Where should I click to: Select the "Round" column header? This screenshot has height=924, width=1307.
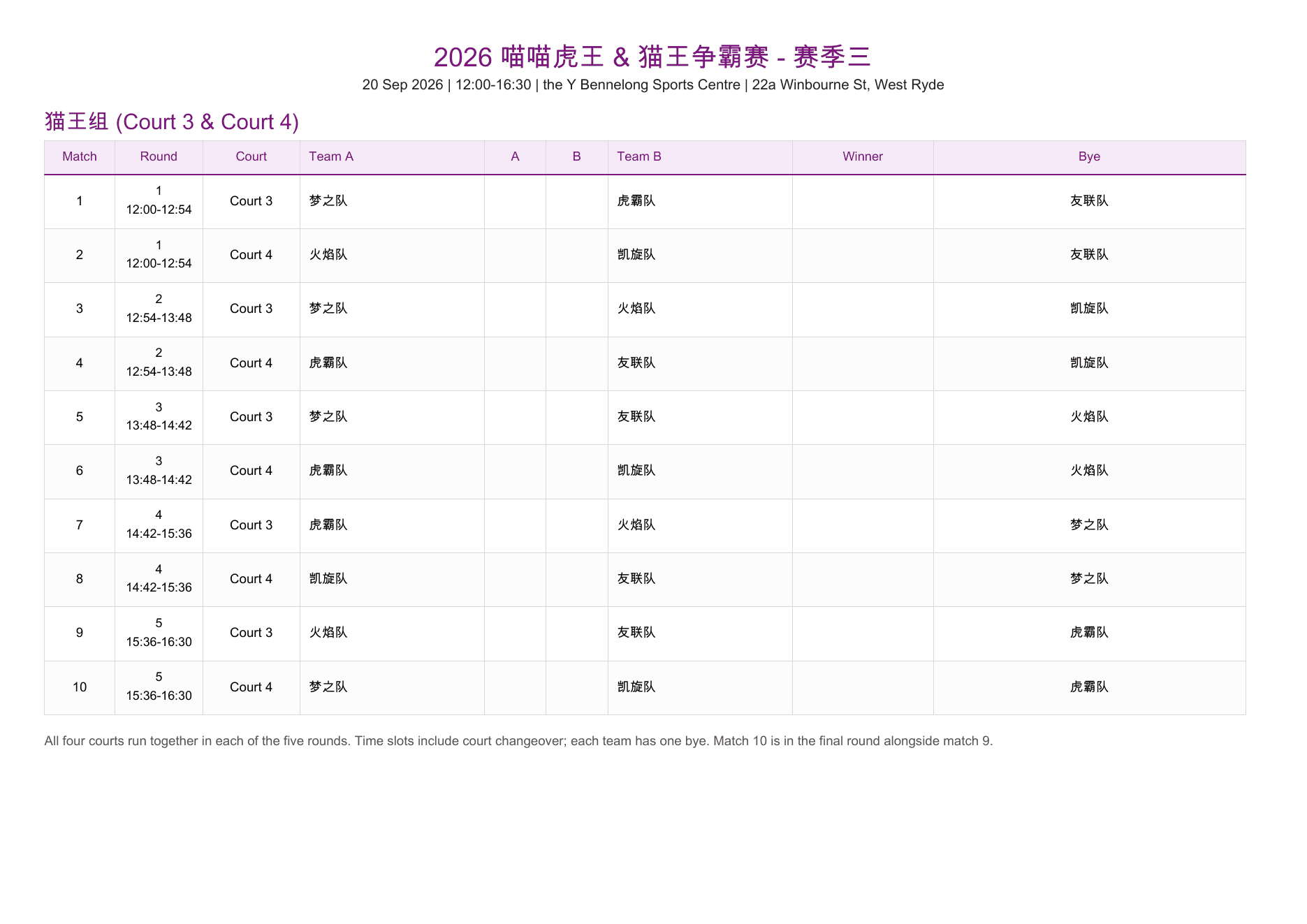pyautogui.click(x=159, y=156)
